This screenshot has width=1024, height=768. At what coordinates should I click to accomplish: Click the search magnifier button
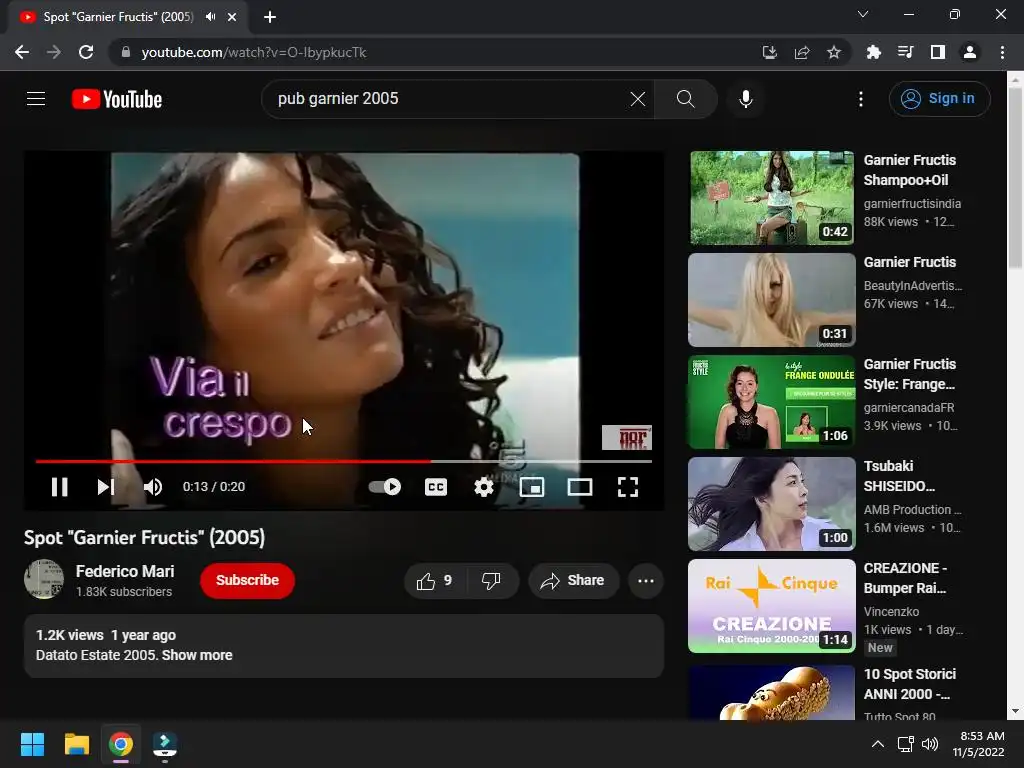tap(685, 99)
